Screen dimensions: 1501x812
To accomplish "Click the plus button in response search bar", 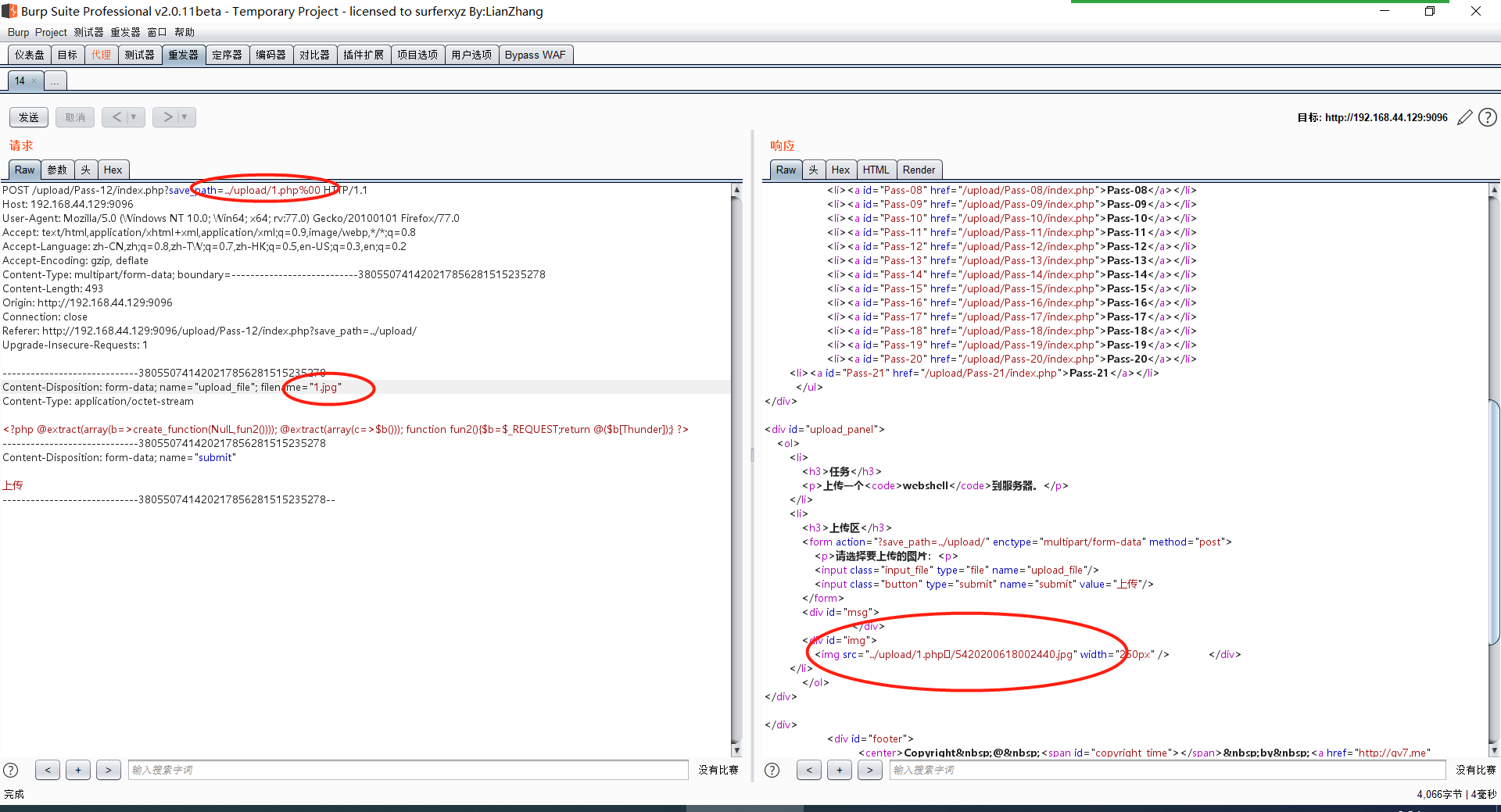I will pyautogui.click(x=840, y=770).
